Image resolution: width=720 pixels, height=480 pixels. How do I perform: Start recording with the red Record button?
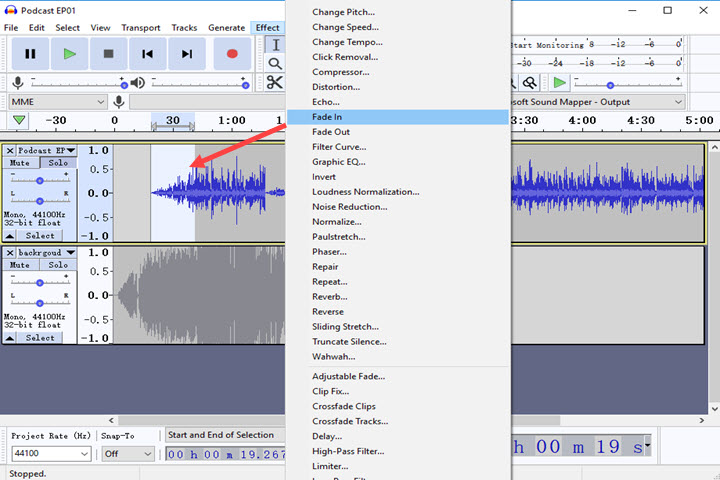(x=232, y=54)
